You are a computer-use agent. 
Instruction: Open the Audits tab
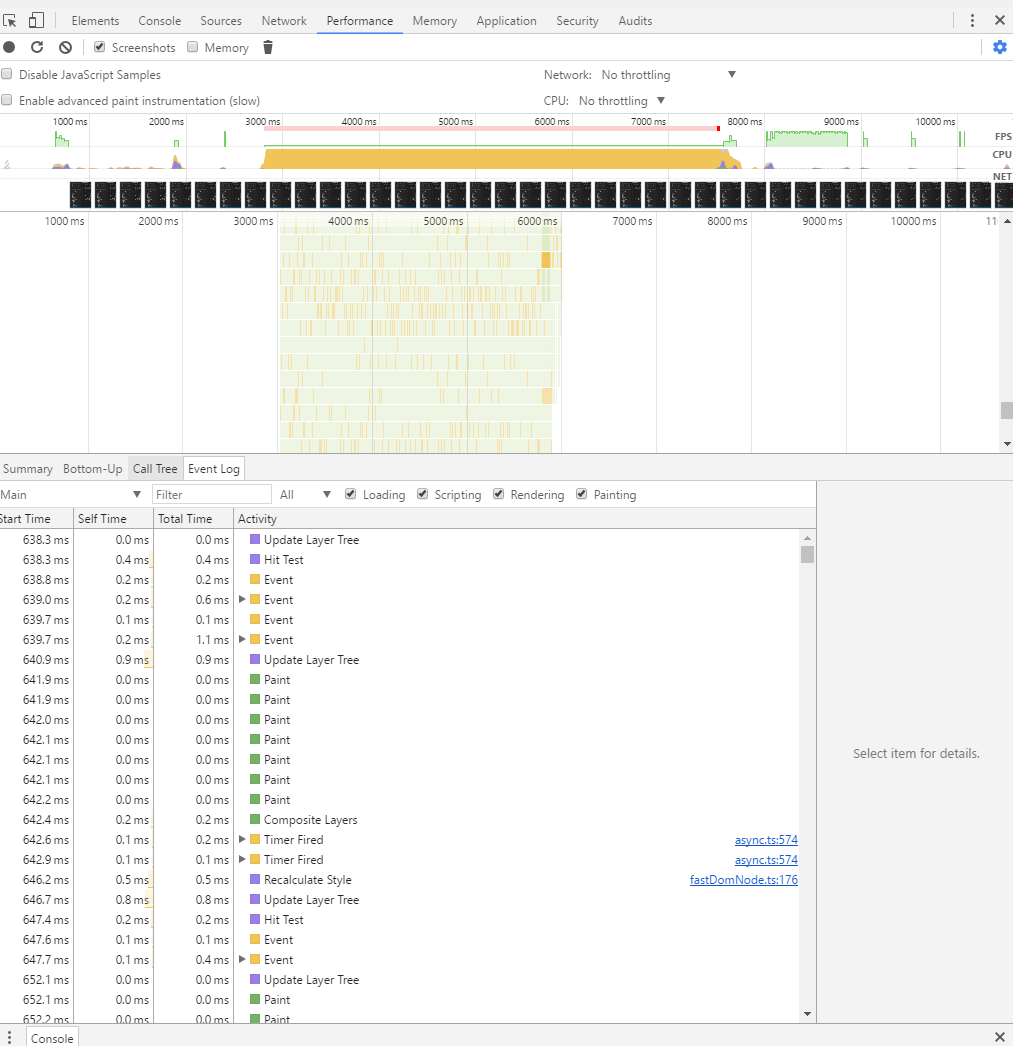coord(635,21)
